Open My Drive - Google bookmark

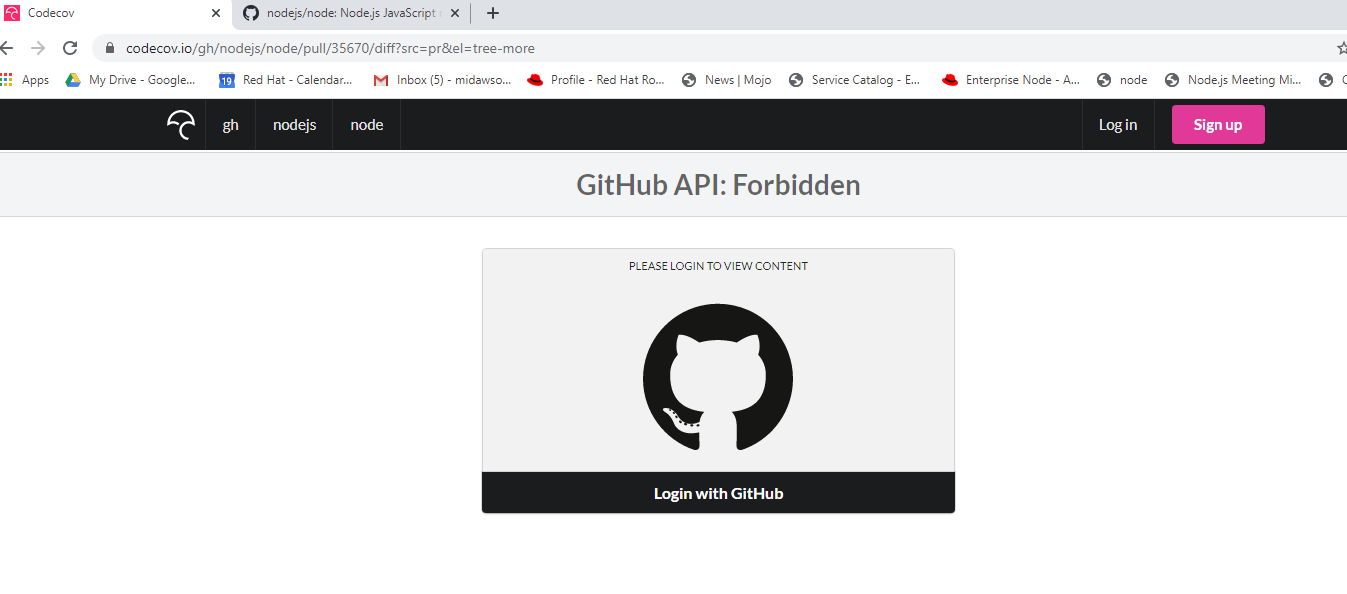click(131, 80)
